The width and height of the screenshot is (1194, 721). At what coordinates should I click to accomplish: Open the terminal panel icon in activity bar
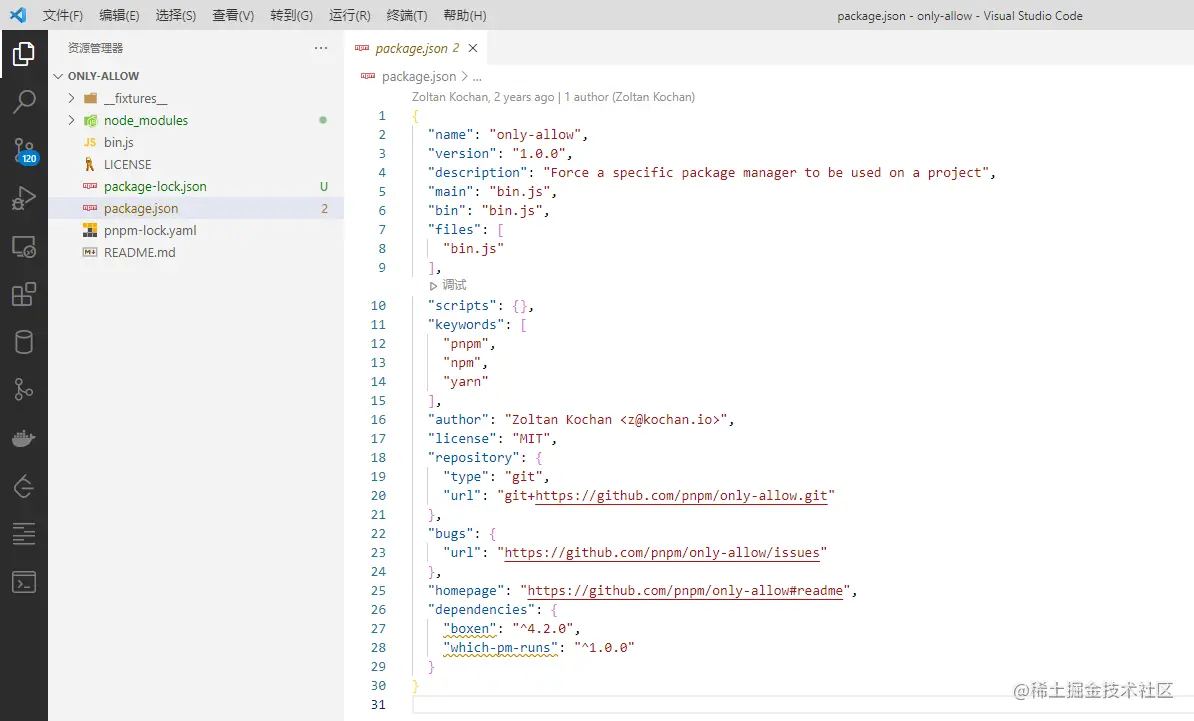pos(24,582)
